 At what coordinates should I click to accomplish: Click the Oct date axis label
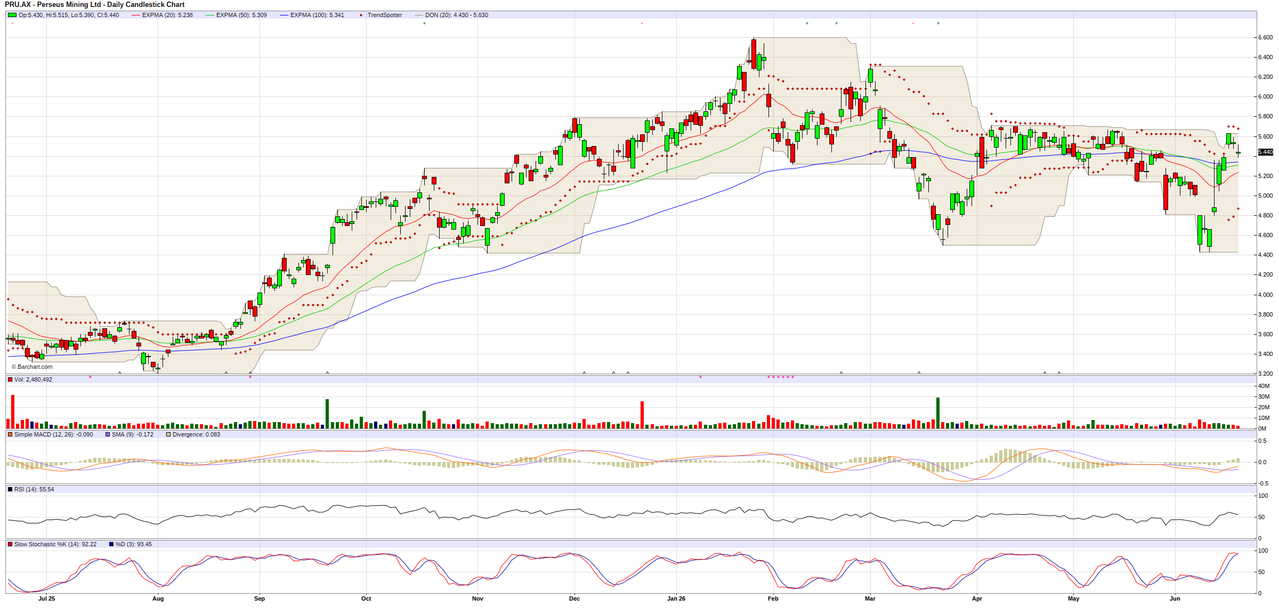coord(366,599)
